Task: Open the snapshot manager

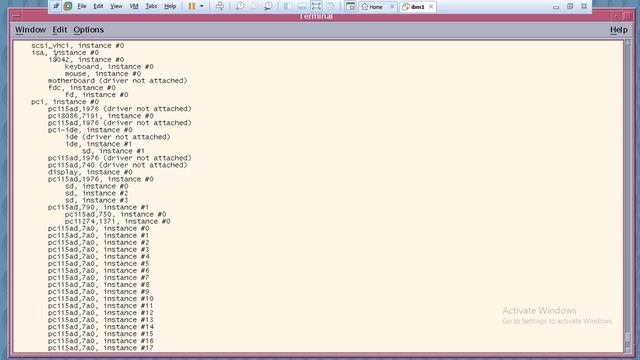Action: click(x=268, y=6)
